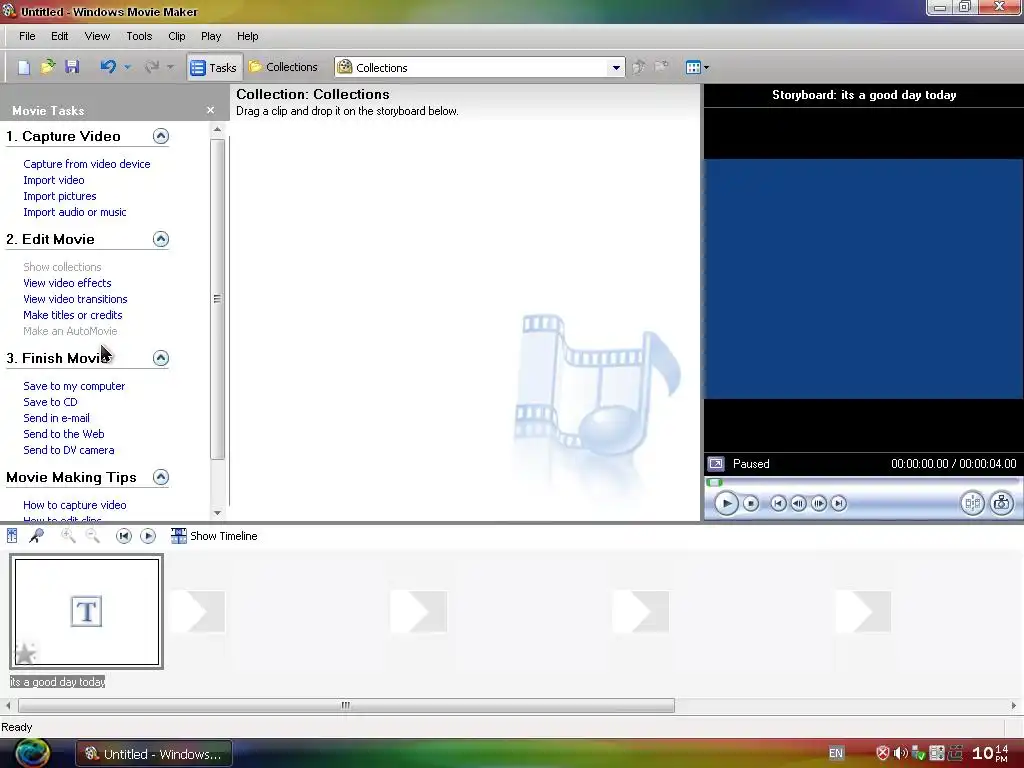Click View video effects link
This screenshot has height=768, width=1024.
pyautogui.click(x=67, y=283)
